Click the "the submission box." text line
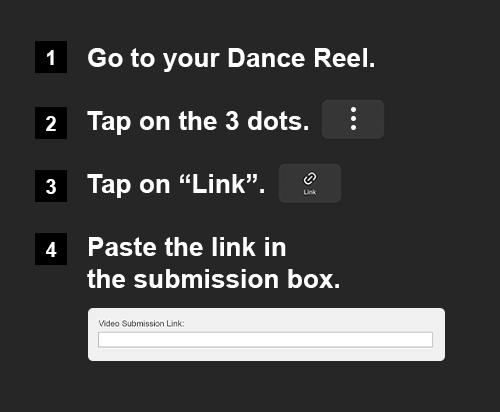This screenshot has height=412, width=500. pos(214,279)
